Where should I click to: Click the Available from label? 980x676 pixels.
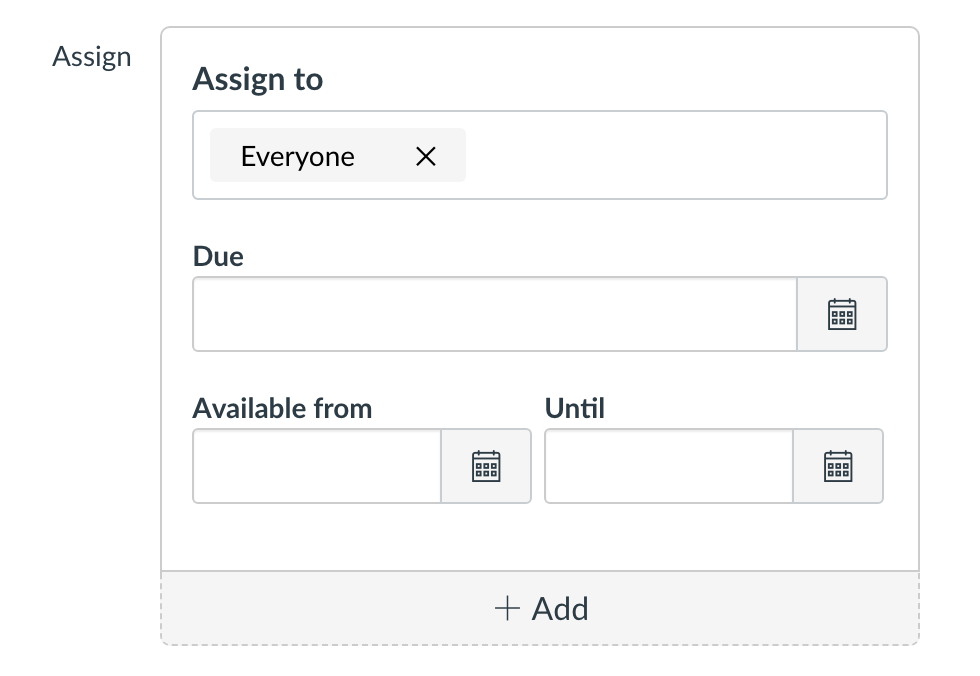(282, 408)
